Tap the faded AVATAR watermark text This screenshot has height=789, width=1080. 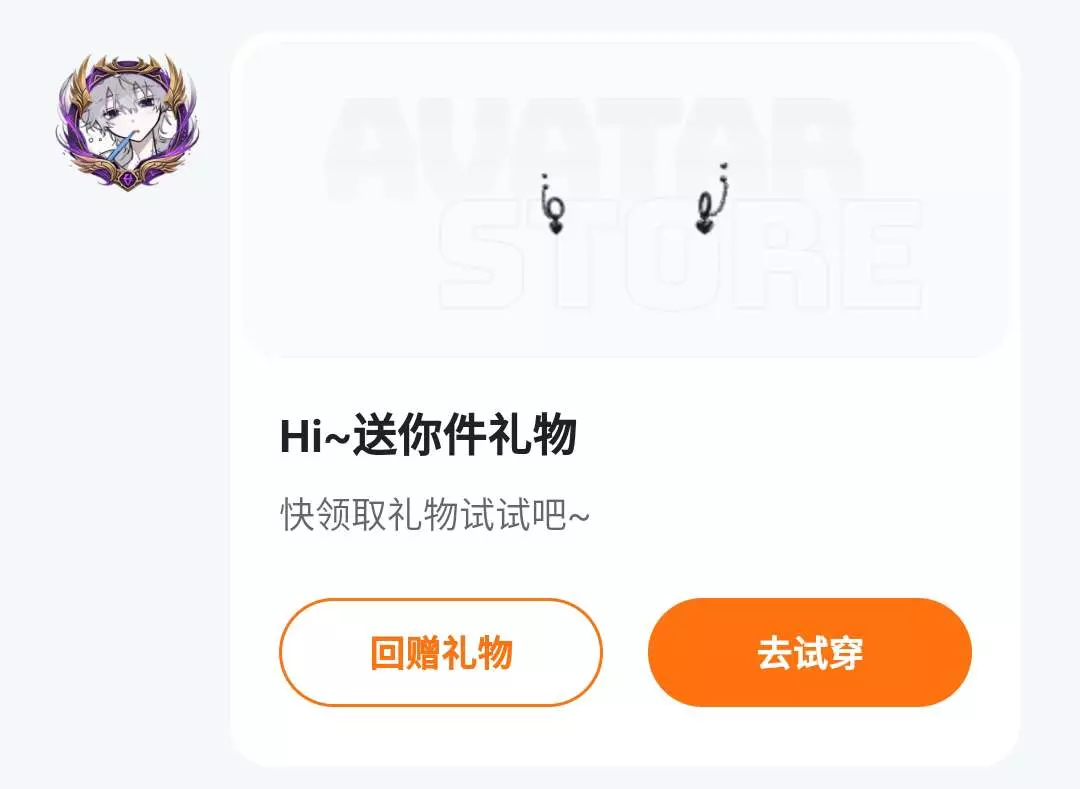(x=592, y=148)
